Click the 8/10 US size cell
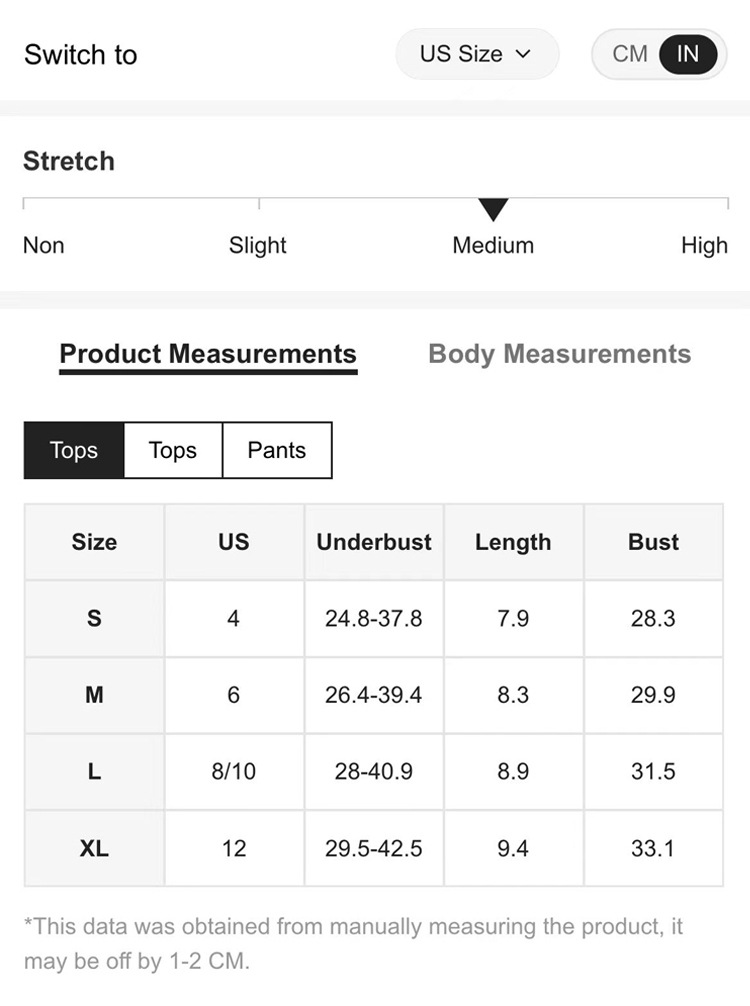This screenshot has width=750, height=1006. (x=233, y=771)
